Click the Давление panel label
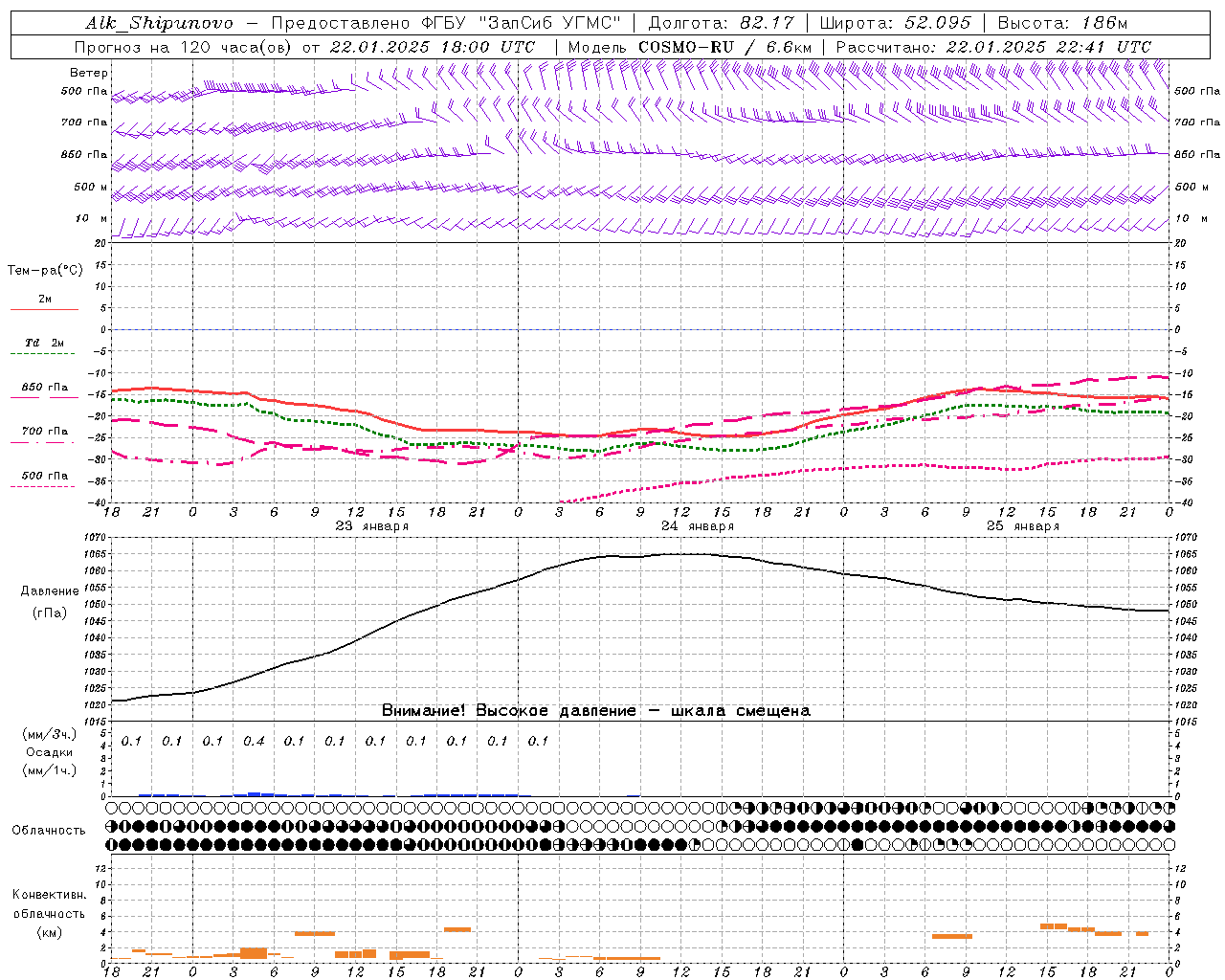Screen dimensions: 1225x980 click(49, 591)
